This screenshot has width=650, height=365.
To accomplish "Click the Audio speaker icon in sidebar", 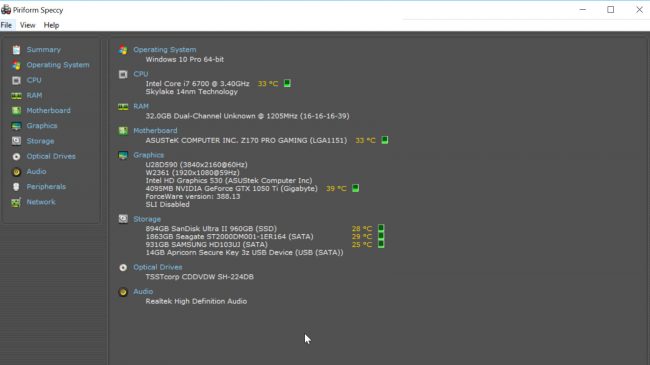I will pyautogui.click(x=16, y=172).
